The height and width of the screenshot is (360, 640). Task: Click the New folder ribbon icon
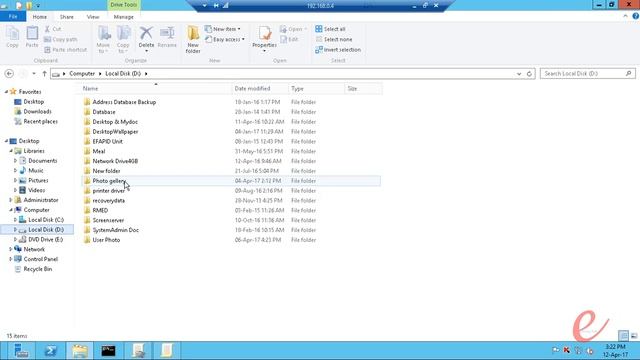coord(193,40)
